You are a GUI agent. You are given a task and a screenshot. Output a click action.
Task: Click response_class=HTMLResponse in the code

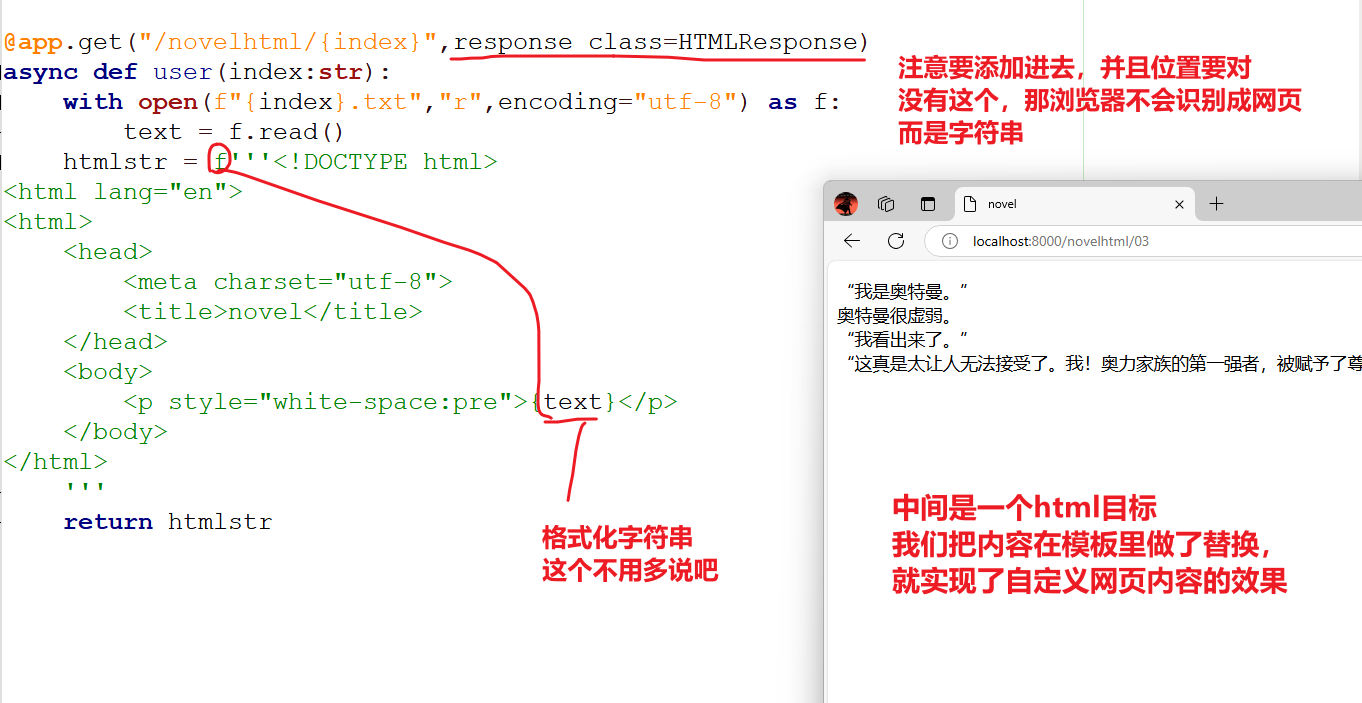(x=656, y=42)
